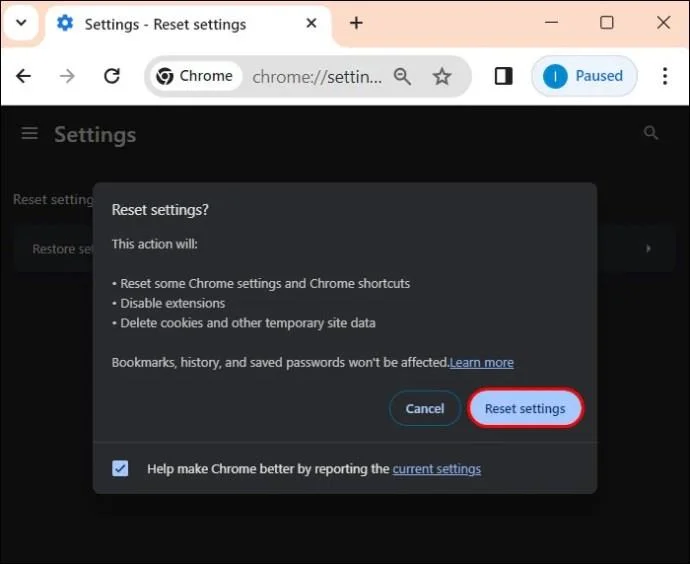690x564 pixels.
Task: Click 'Reset some Chrome settings and Chrome shortcuts'
Action: click(x=265, y=283)
